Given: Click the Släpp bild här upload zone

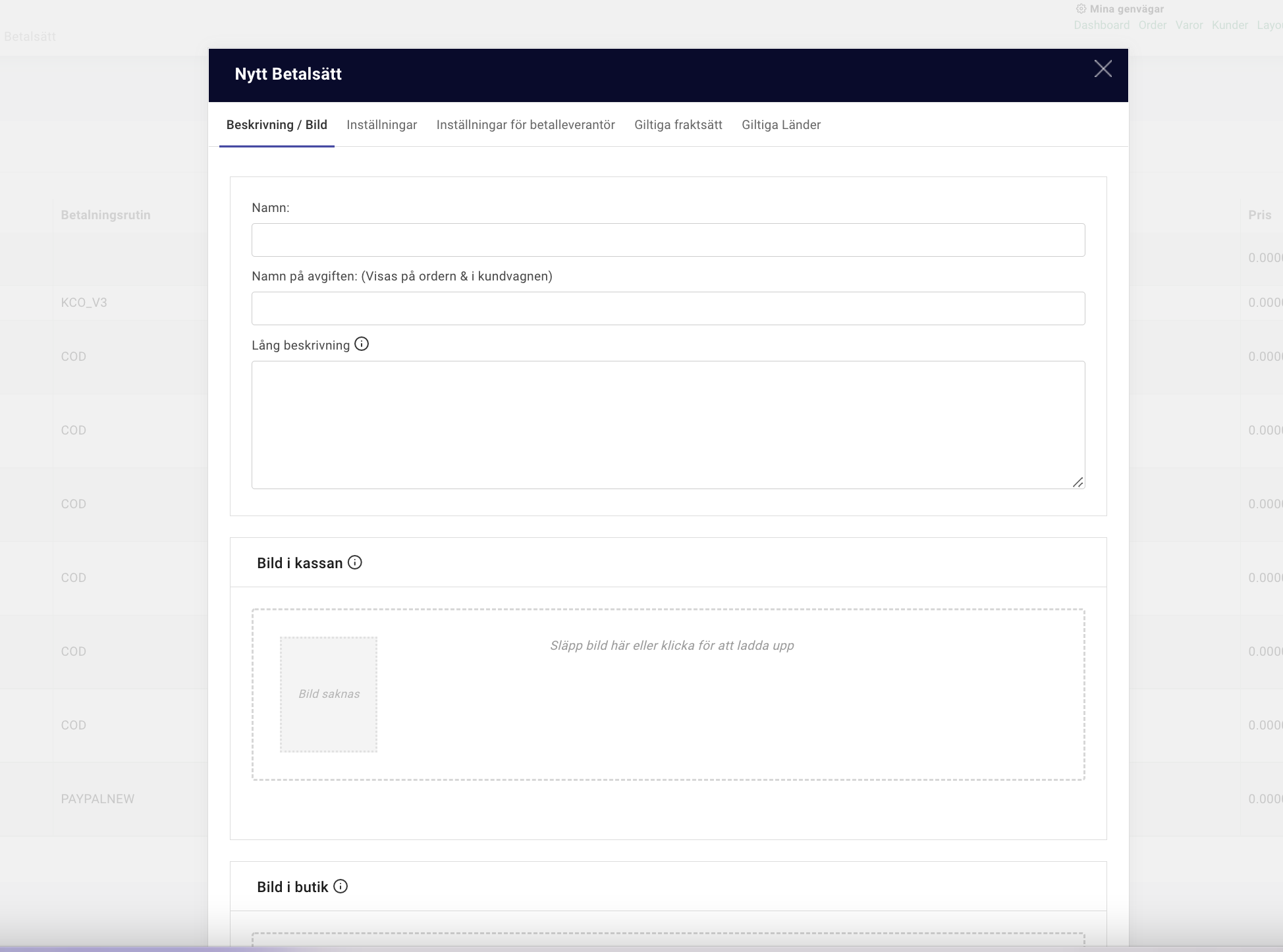Looking at the screenshot, I should (x=668, y=695).
